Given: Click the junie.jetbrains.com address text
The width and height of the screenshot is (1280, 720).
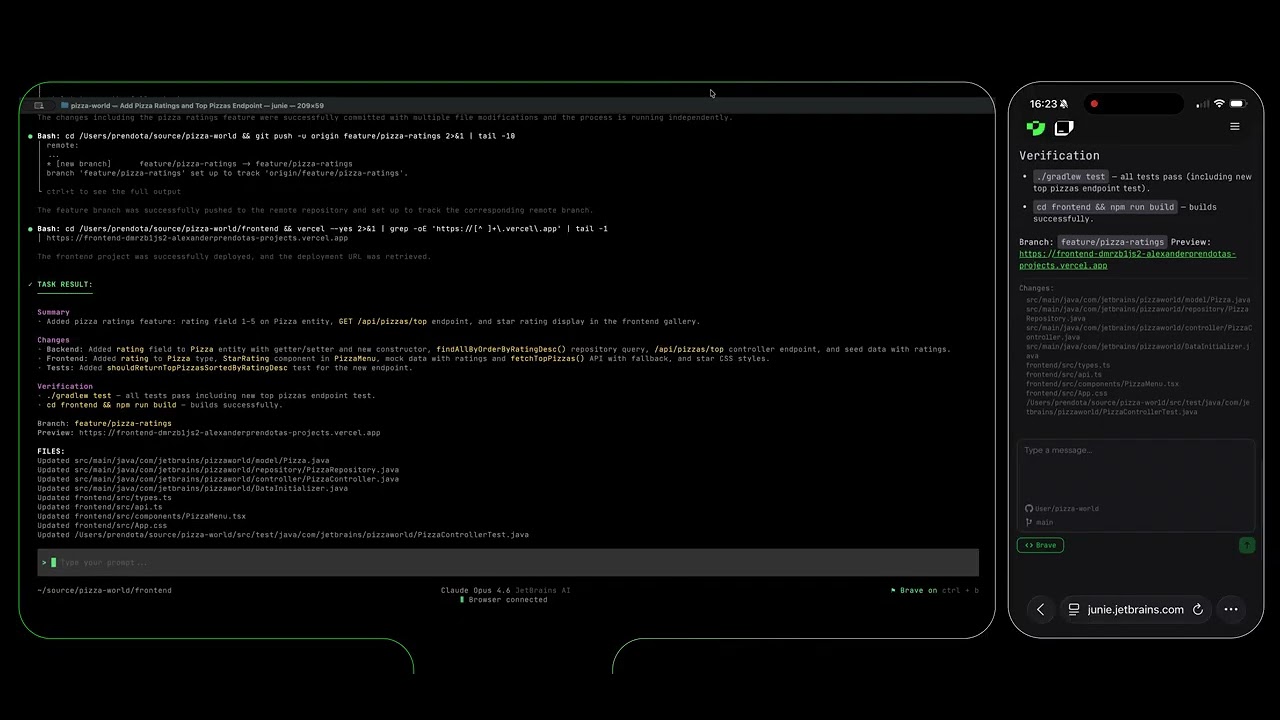Looking at the screenshot, I should (1135, 609).
